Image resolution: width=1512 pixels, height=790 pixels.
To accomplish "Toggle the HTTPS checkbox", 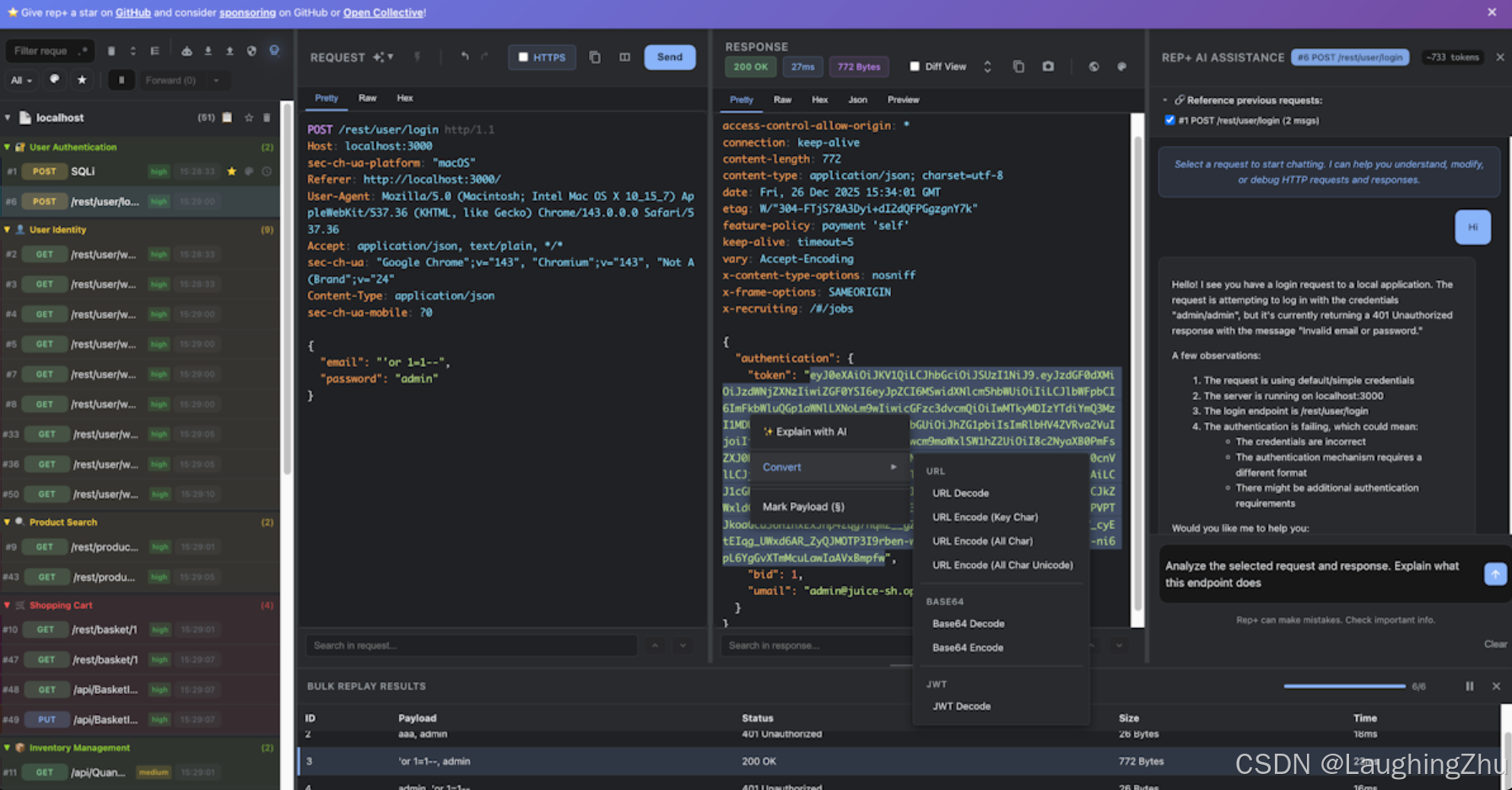I will [x=523, y=57].
